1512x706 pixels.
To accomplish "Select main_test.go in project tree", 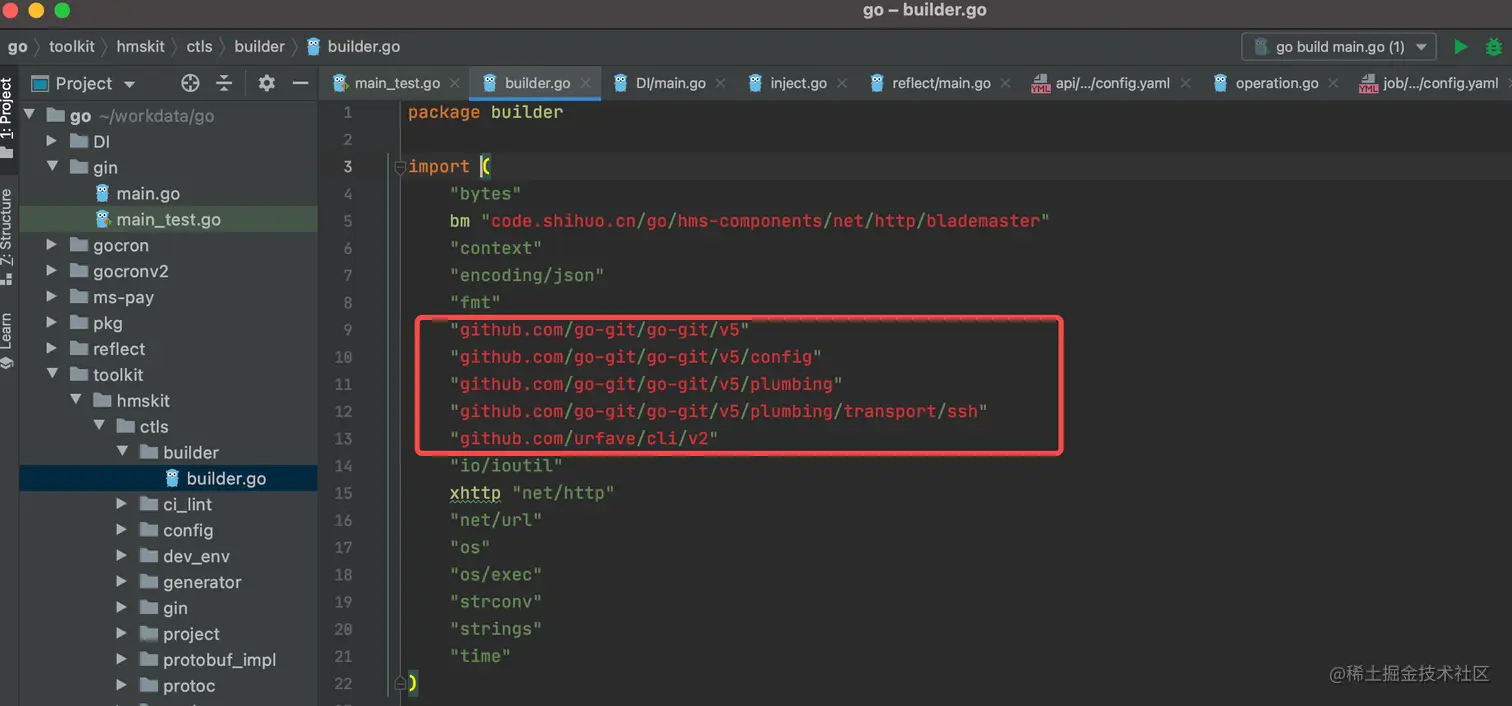I will click(x=168, y=220).
